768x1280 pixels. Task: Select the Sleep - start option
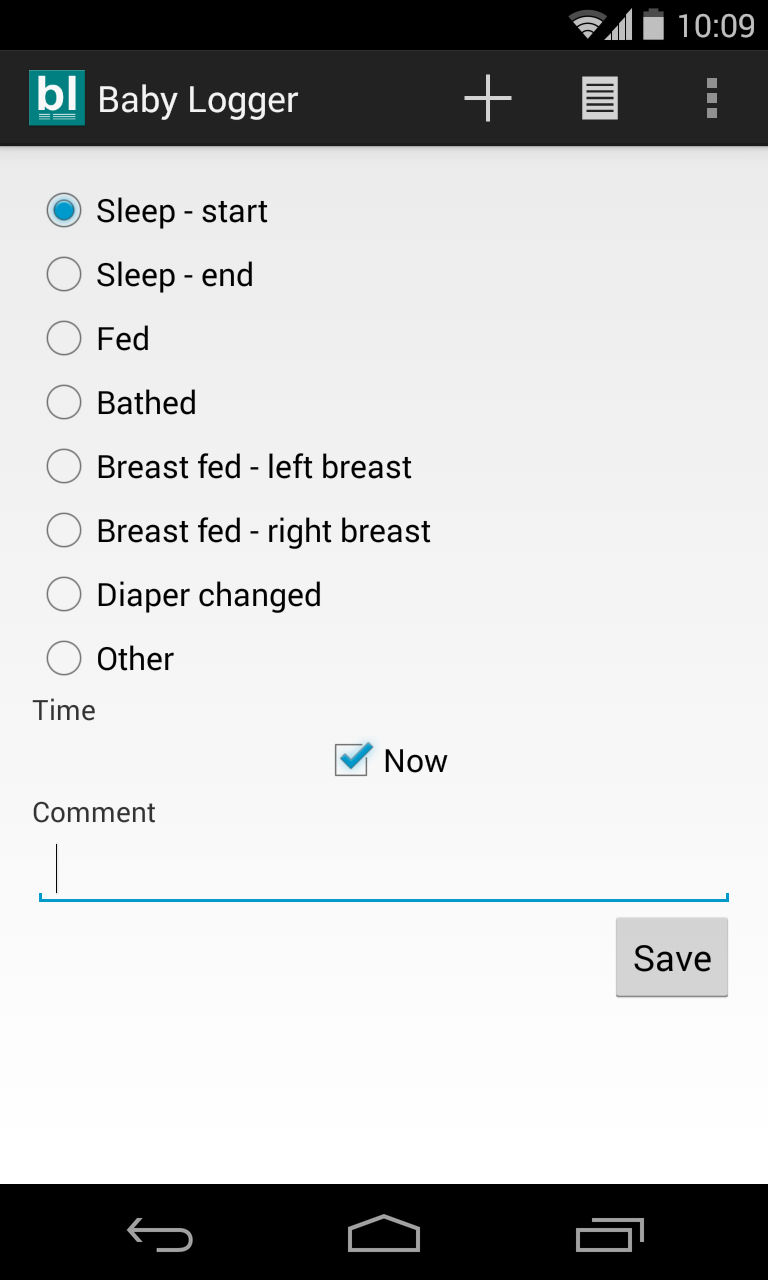point(64,211)
